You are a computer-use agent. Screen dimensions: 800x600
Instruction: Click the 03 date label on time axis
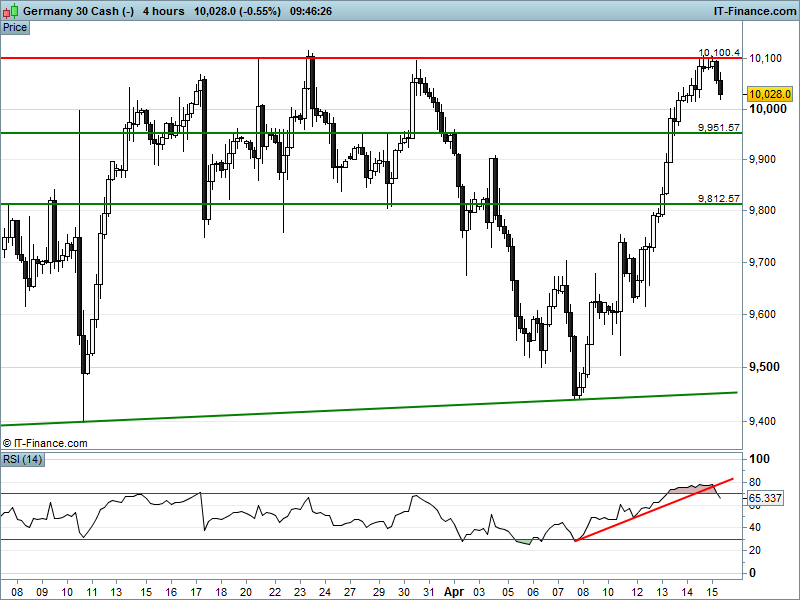(x=479, y=592)
